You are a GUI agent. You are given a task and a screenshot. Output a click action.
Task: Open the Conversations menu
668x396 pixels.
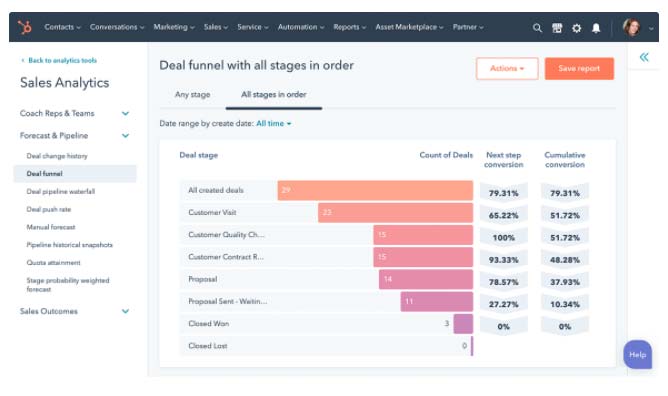tap(117, 27)
